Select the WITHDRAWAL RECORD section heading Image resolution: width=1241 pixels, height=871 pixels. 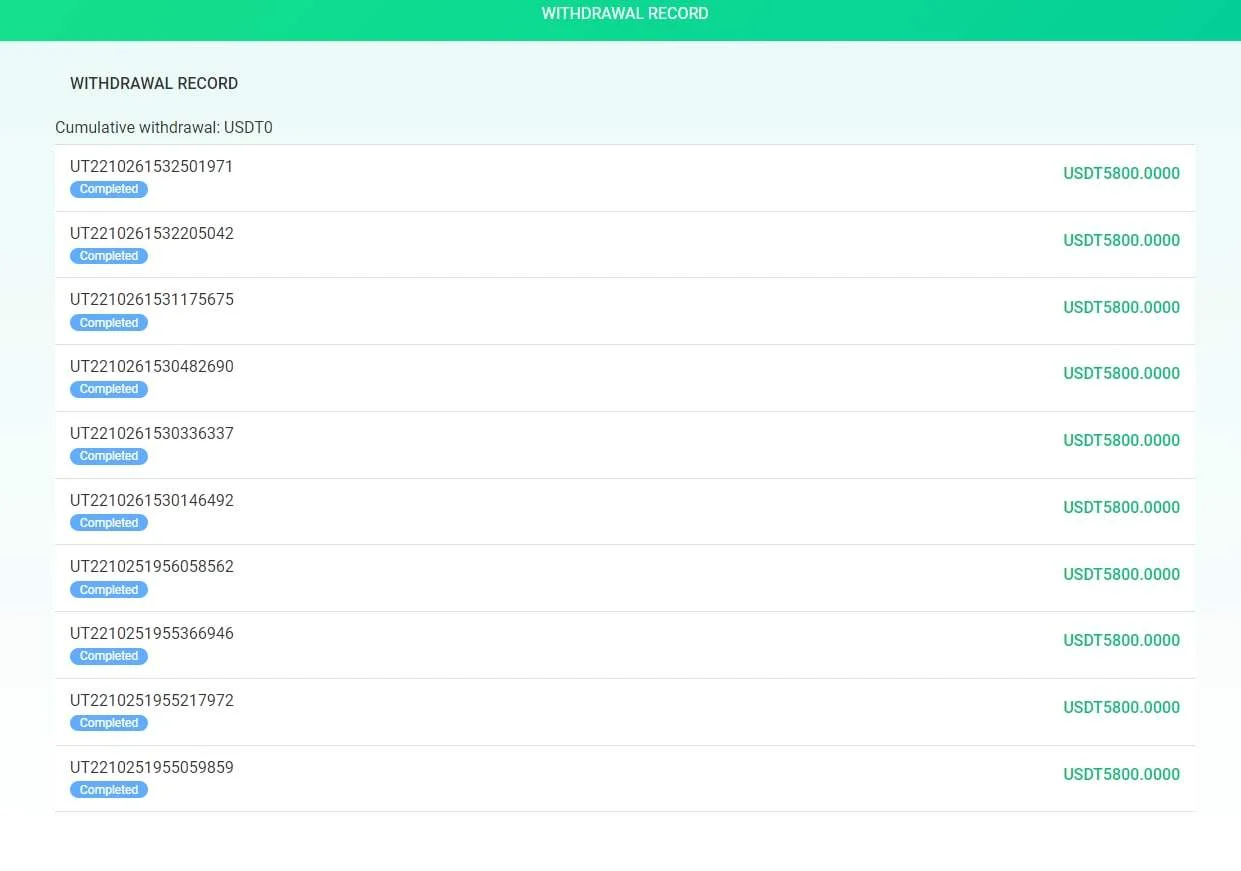154,84
